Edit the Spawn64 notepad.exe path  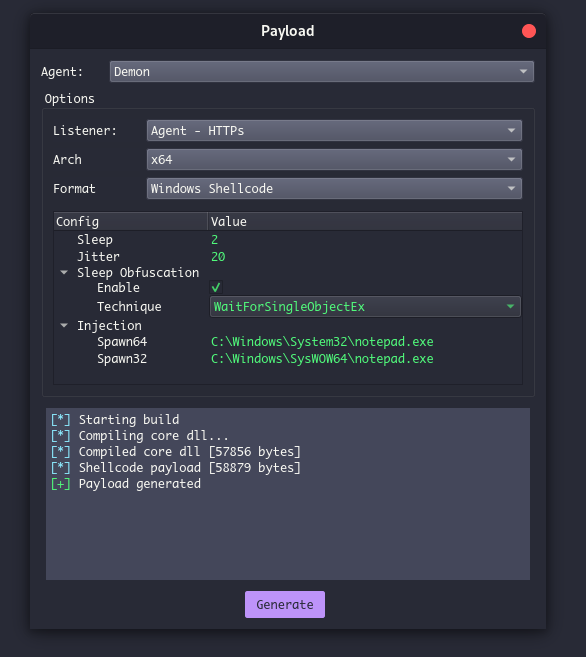(x=322, y=341)
